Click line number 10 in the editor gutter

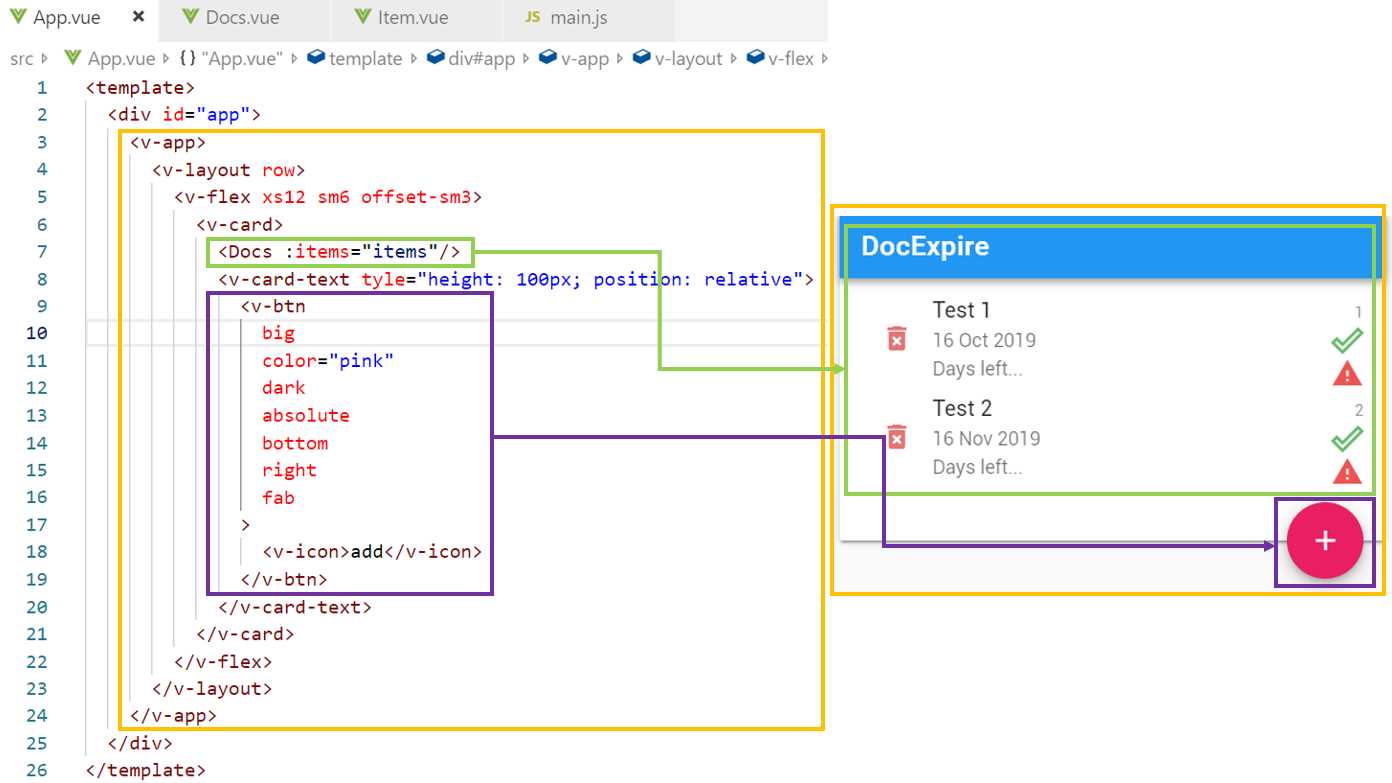click(x=36, y=333)
